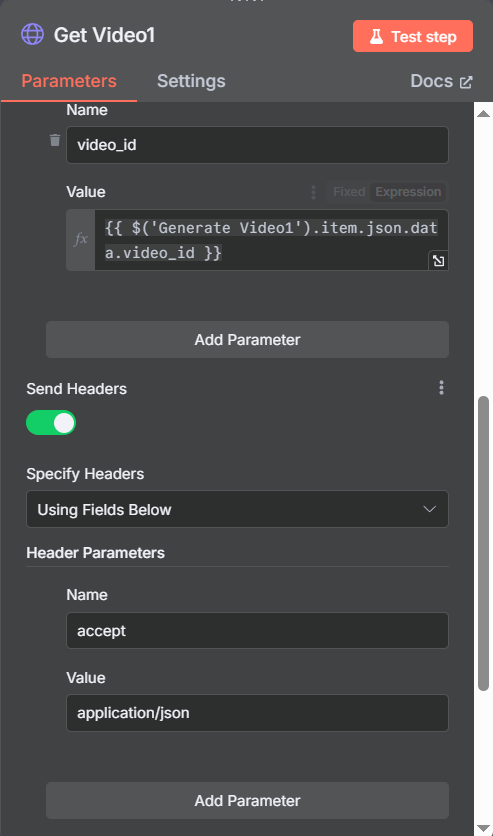Viewport: 493px width, 836px height.
Task: Add a query parameter below video_id
Action: (247, 340)
